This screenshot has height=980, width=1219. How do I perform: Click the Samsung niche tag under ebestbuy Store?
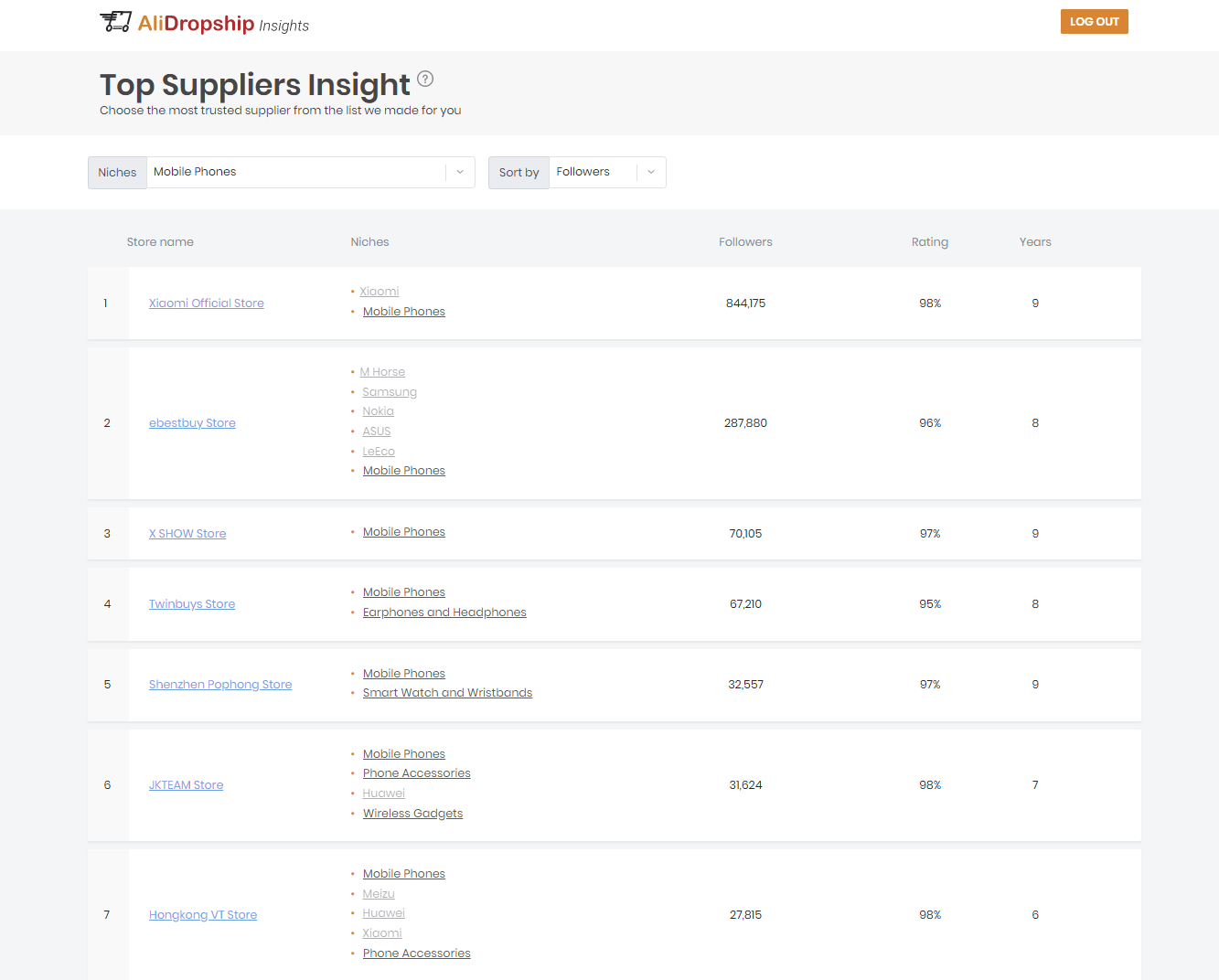pos(390,391)
